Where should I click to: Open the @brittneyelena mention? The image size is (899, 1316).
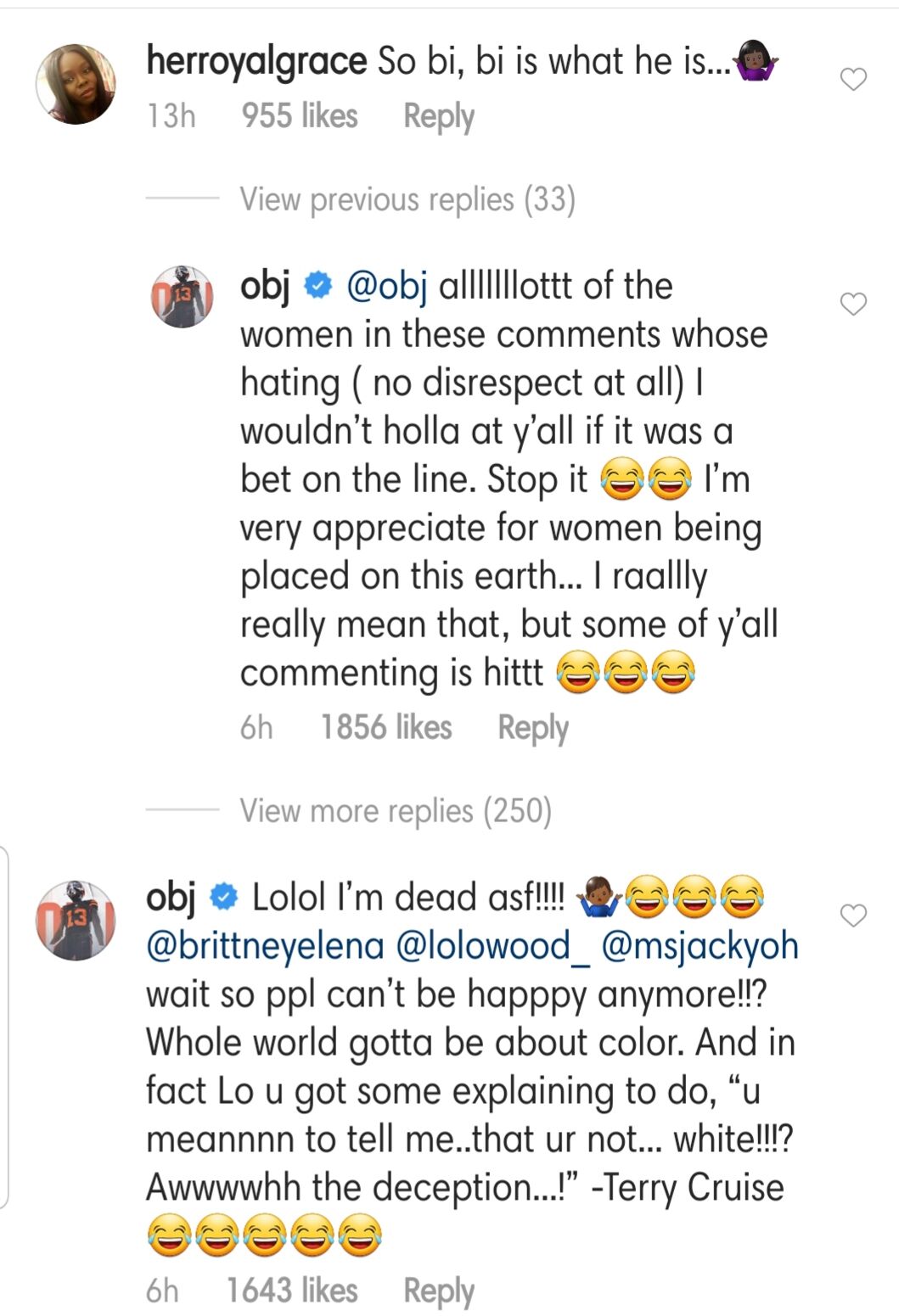point(265,945)
